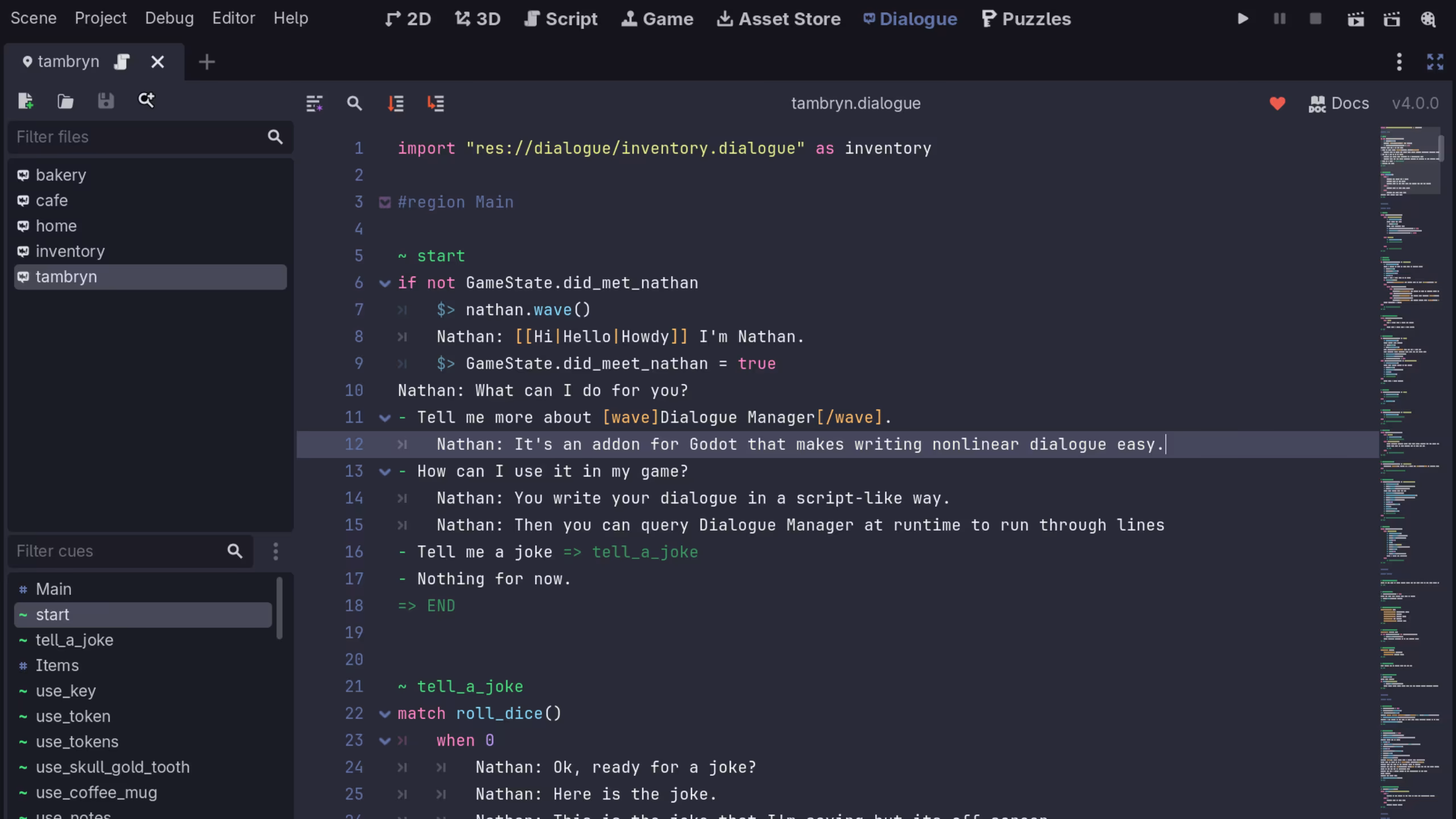Open the insert menu icon in editor toolbar
The height and width of the screenshot is (819, 1456).
315,104
